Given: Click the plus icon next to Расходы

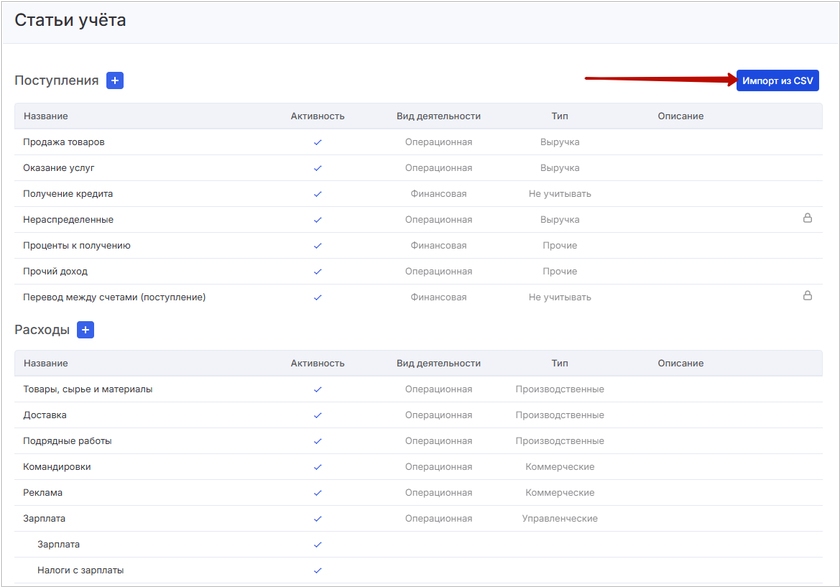Looking at the screenshot, I should pos(85,330).
